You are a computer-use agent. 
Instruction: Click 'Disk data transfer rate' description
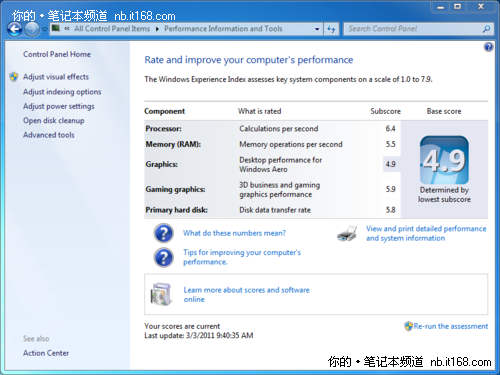(275, 210)
